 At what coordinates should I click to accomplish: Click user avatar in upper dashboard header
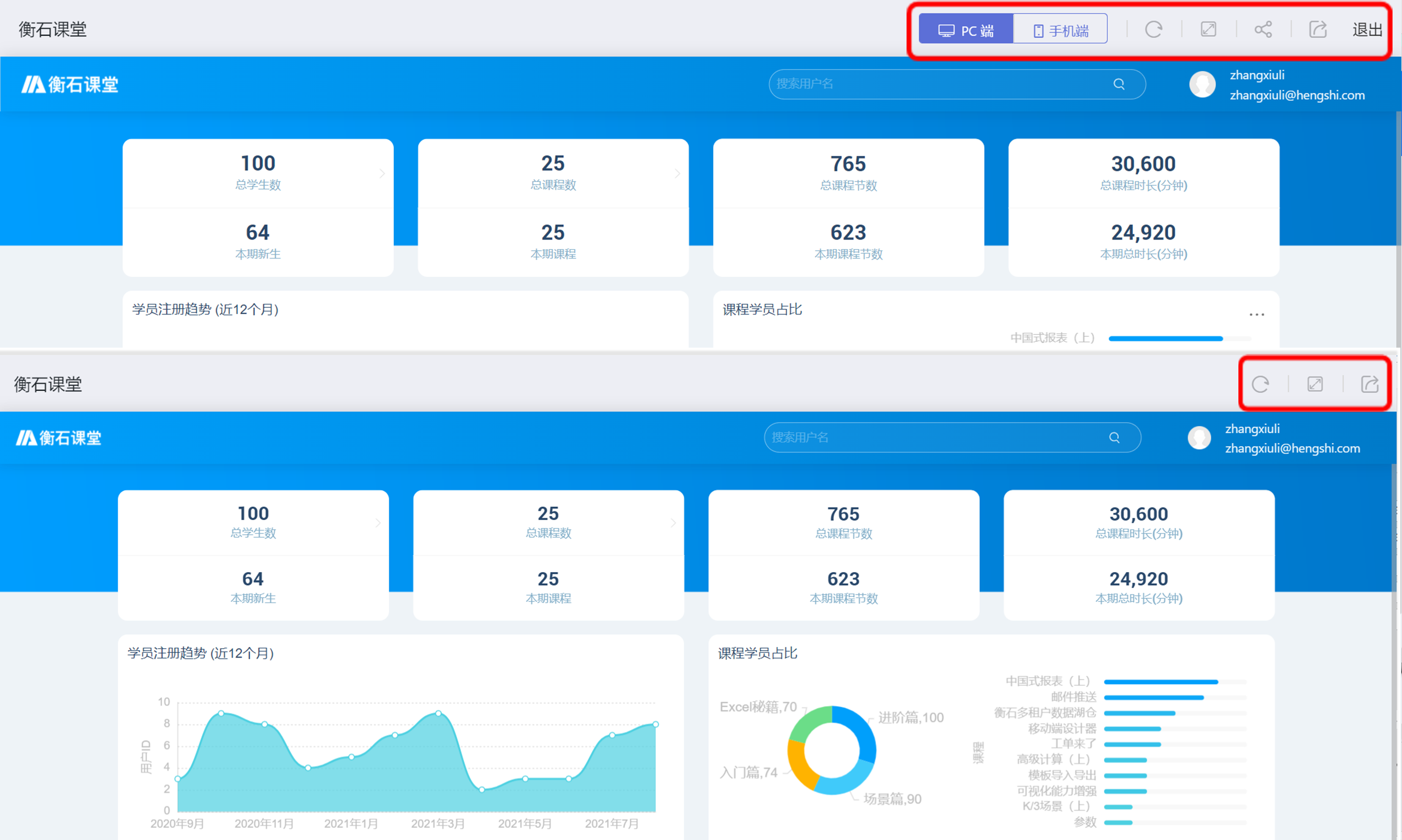click(1202, 85)
